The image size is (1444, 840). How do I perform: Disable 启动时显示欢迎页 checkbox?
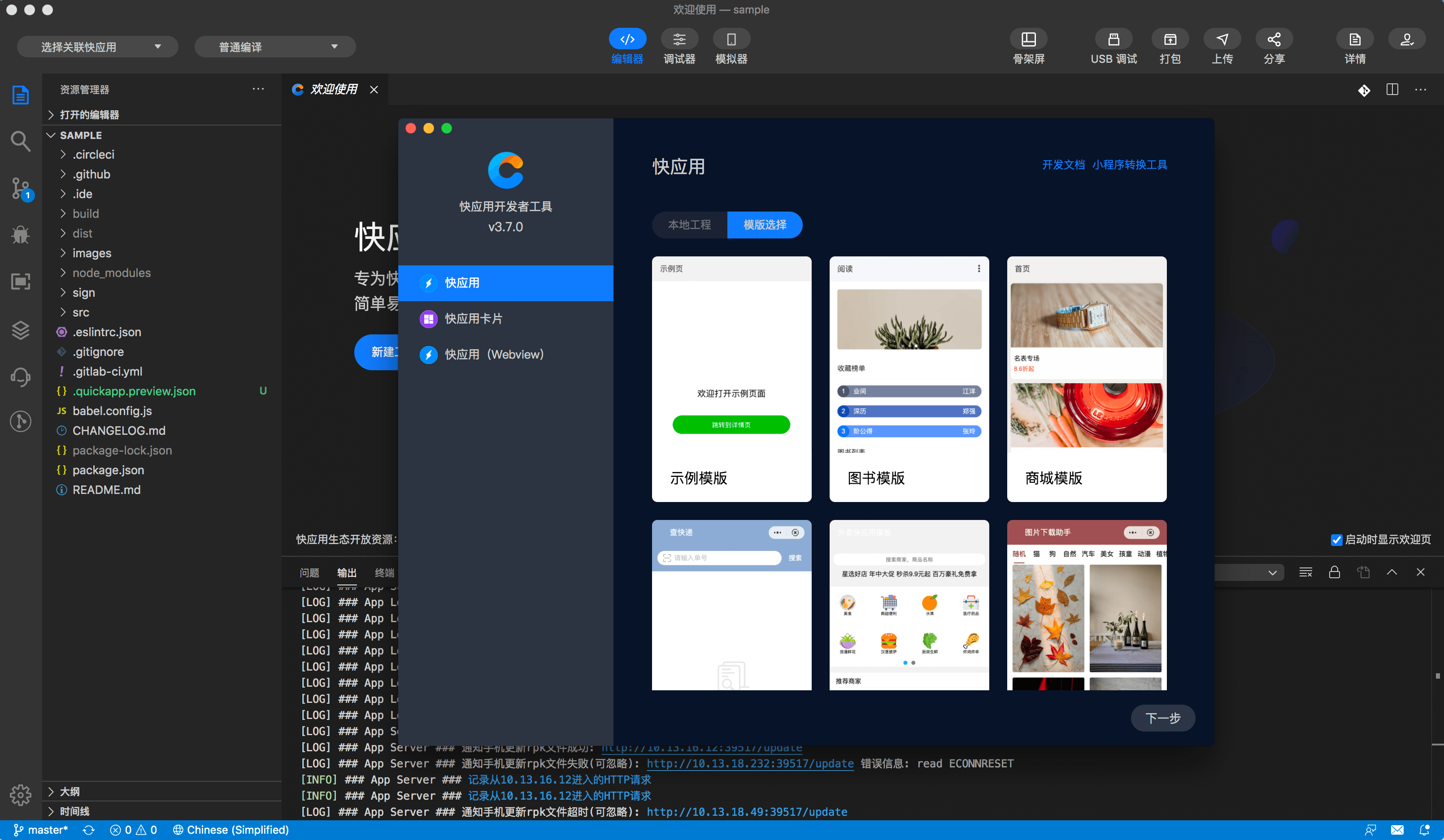tap(1336, 539)
